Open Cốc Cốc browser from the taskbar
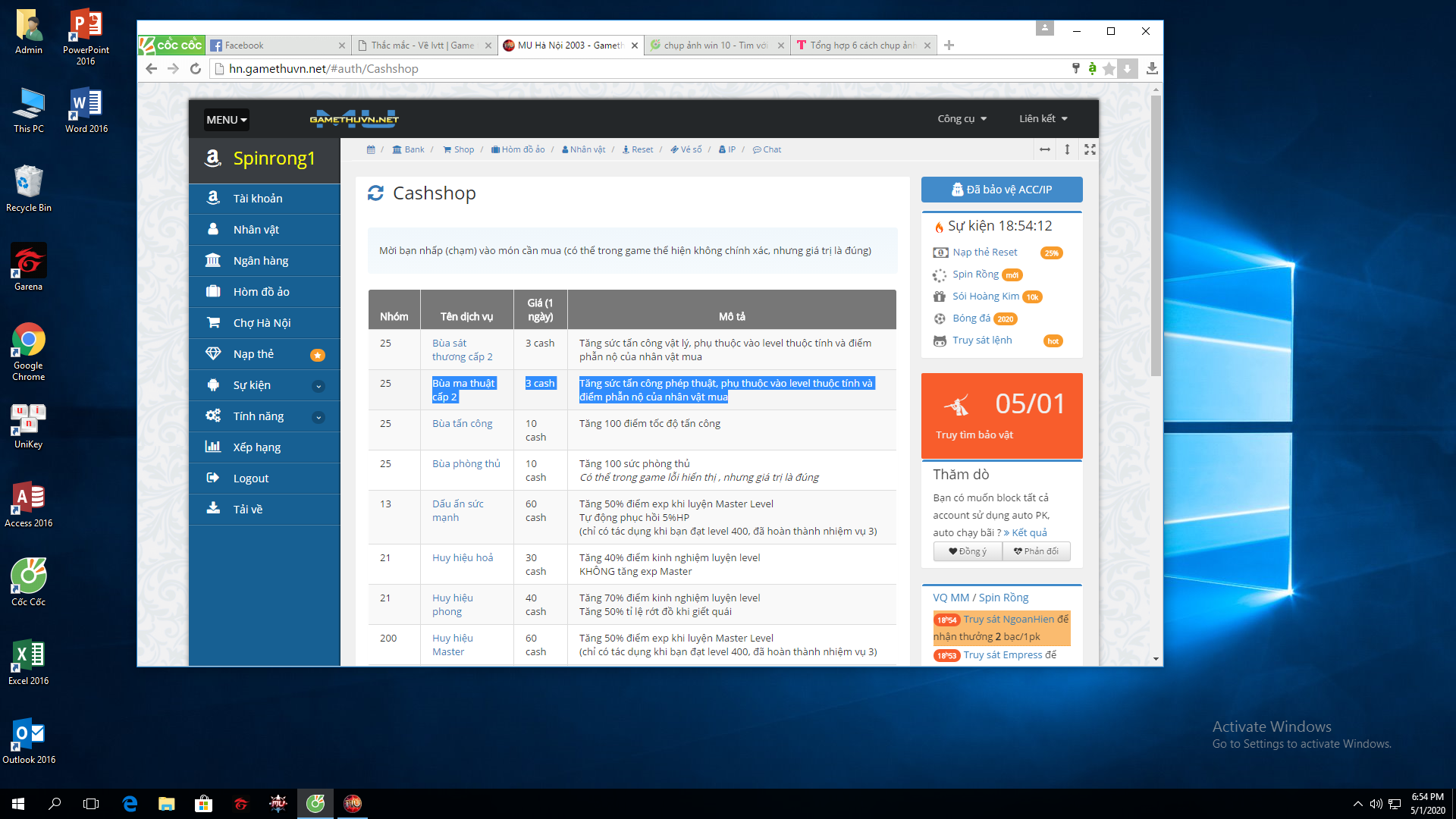Image resolution: width=1456 pixels, height=819 pixels. coord(315,803)
